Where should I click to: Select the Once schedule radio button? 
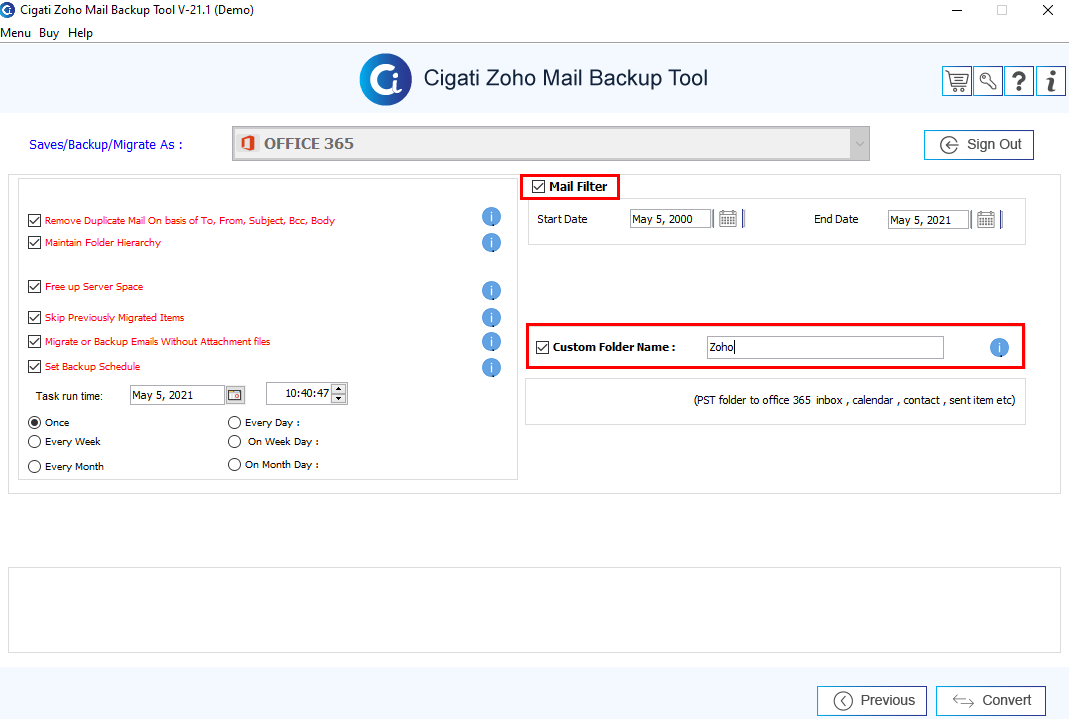click(35, 423)
